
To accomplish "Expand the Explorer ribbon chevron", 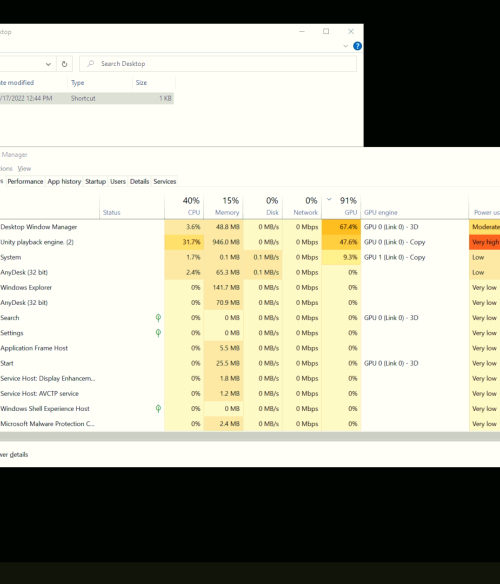I will tap(345, 46).
